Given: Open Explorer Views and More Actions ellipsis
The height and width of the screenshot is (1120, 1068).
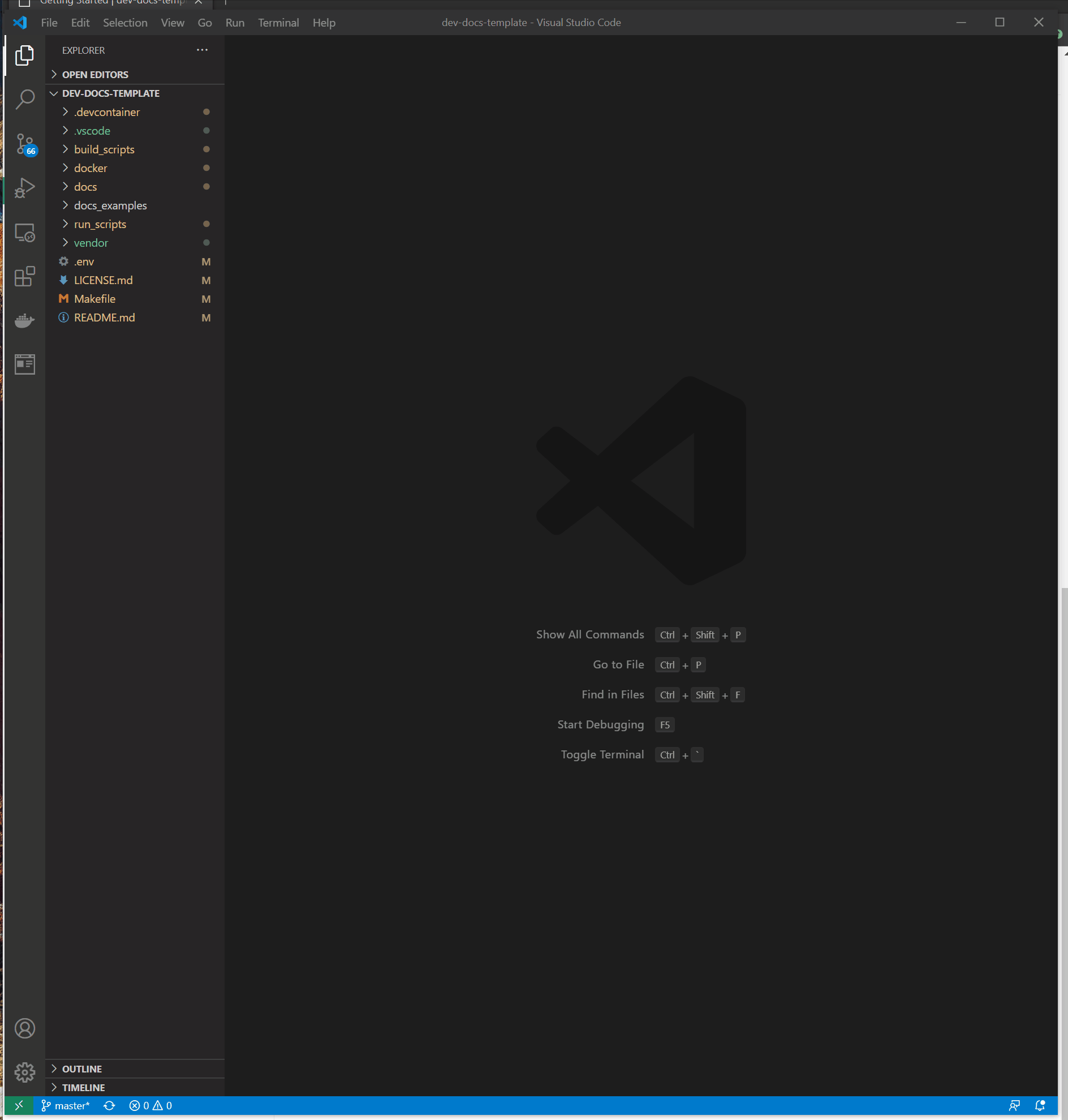Looking at the screenshot, I should click(x=202, y=50).
